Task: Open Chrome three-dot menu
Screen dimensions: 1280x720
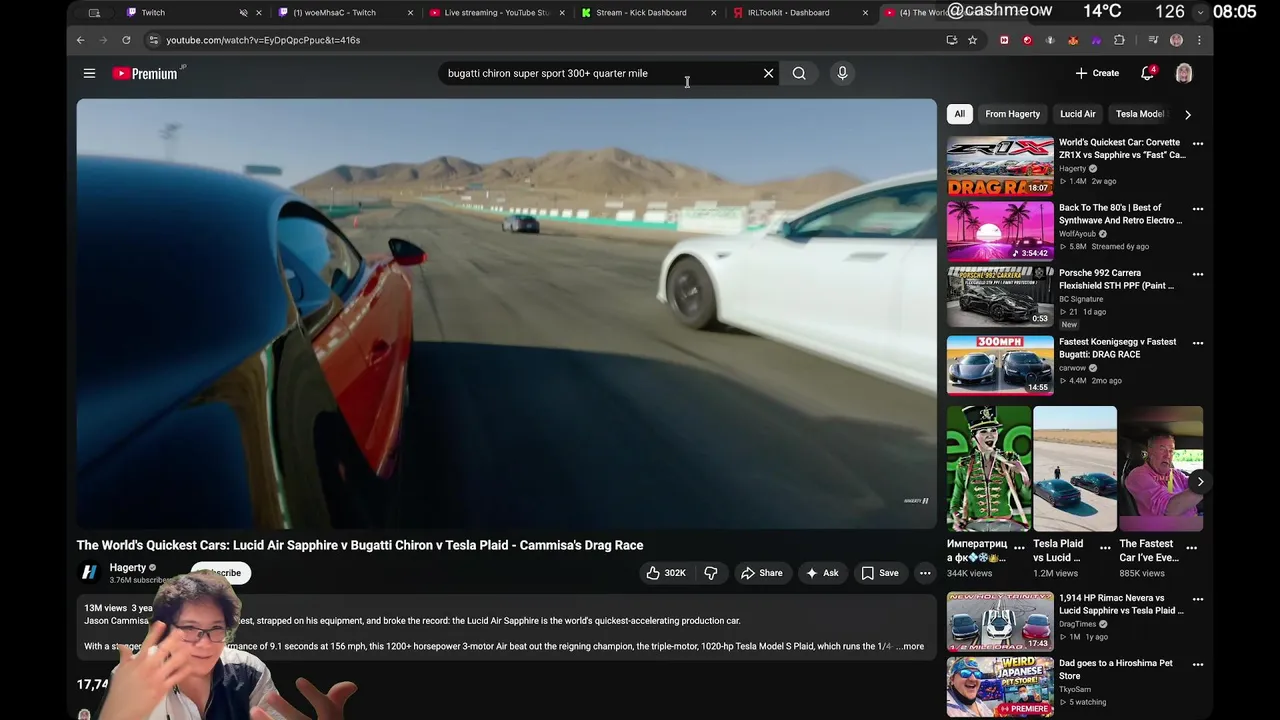Action: point(1199,40)
